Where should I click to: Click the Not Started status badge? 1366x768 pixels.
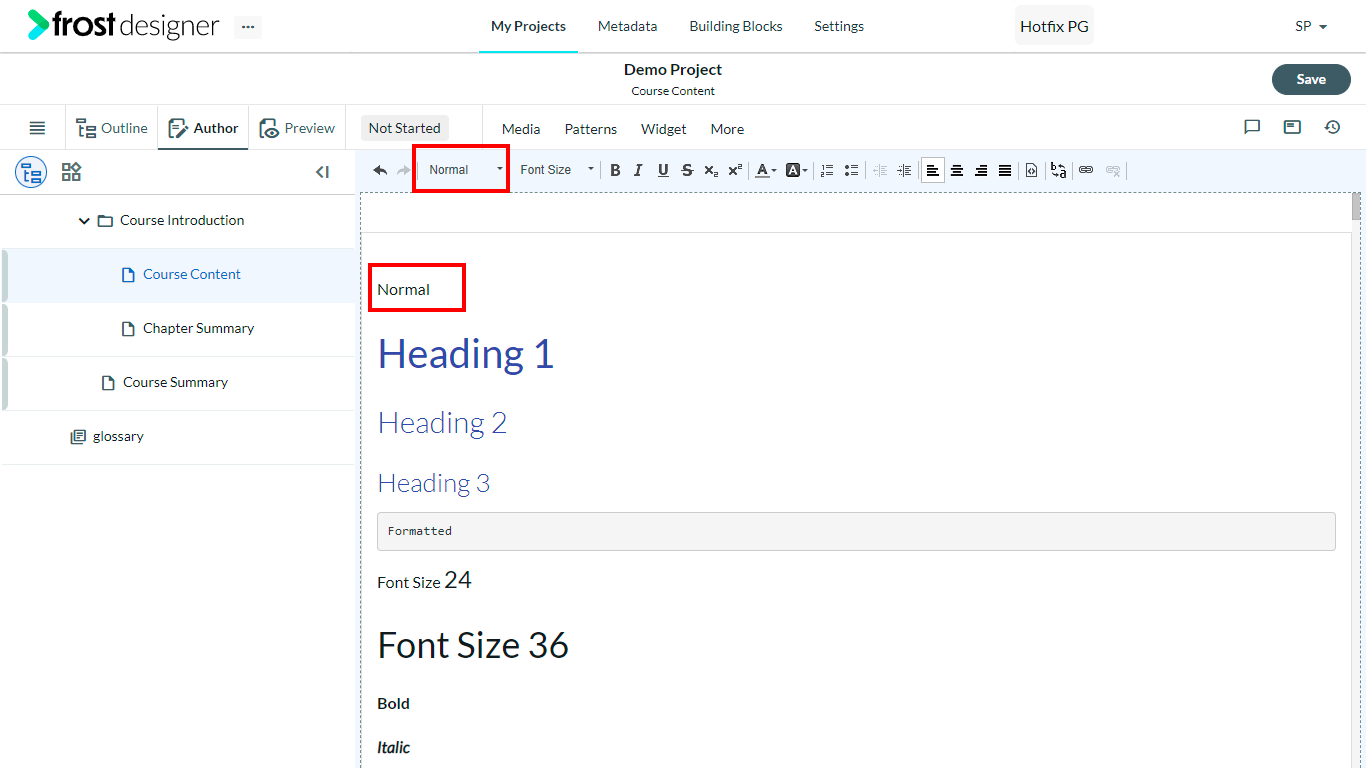[404, 128]
